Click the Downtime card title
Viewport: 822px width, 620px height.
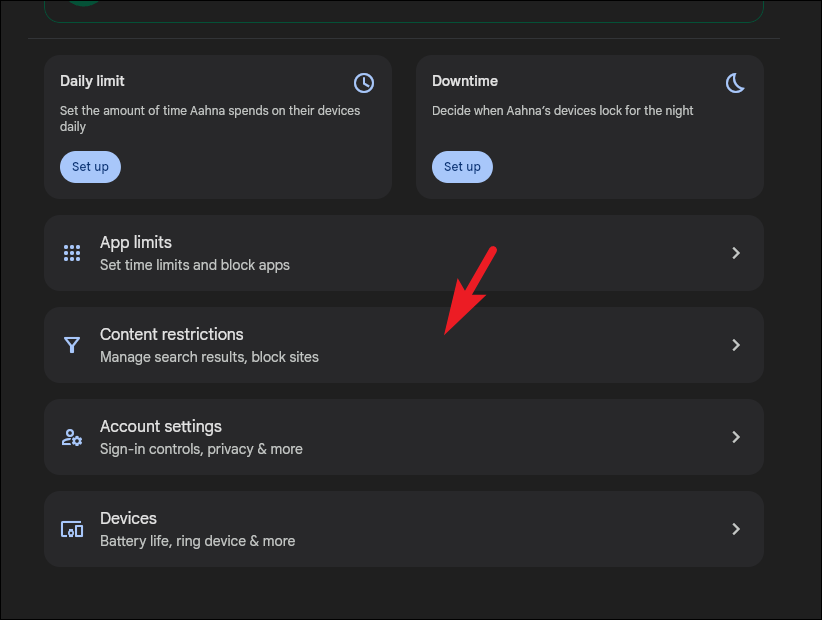coord(465,81)
